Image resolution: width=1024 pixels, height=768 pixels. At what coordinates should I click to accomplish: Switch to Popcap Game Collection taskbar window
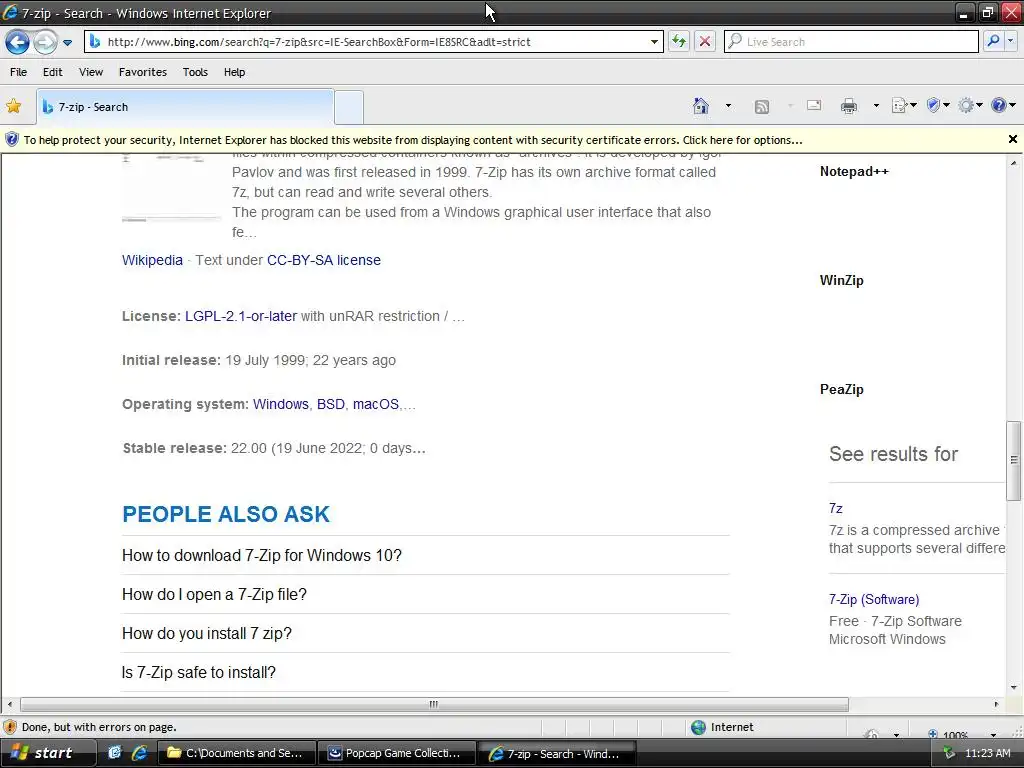point(396,753)
